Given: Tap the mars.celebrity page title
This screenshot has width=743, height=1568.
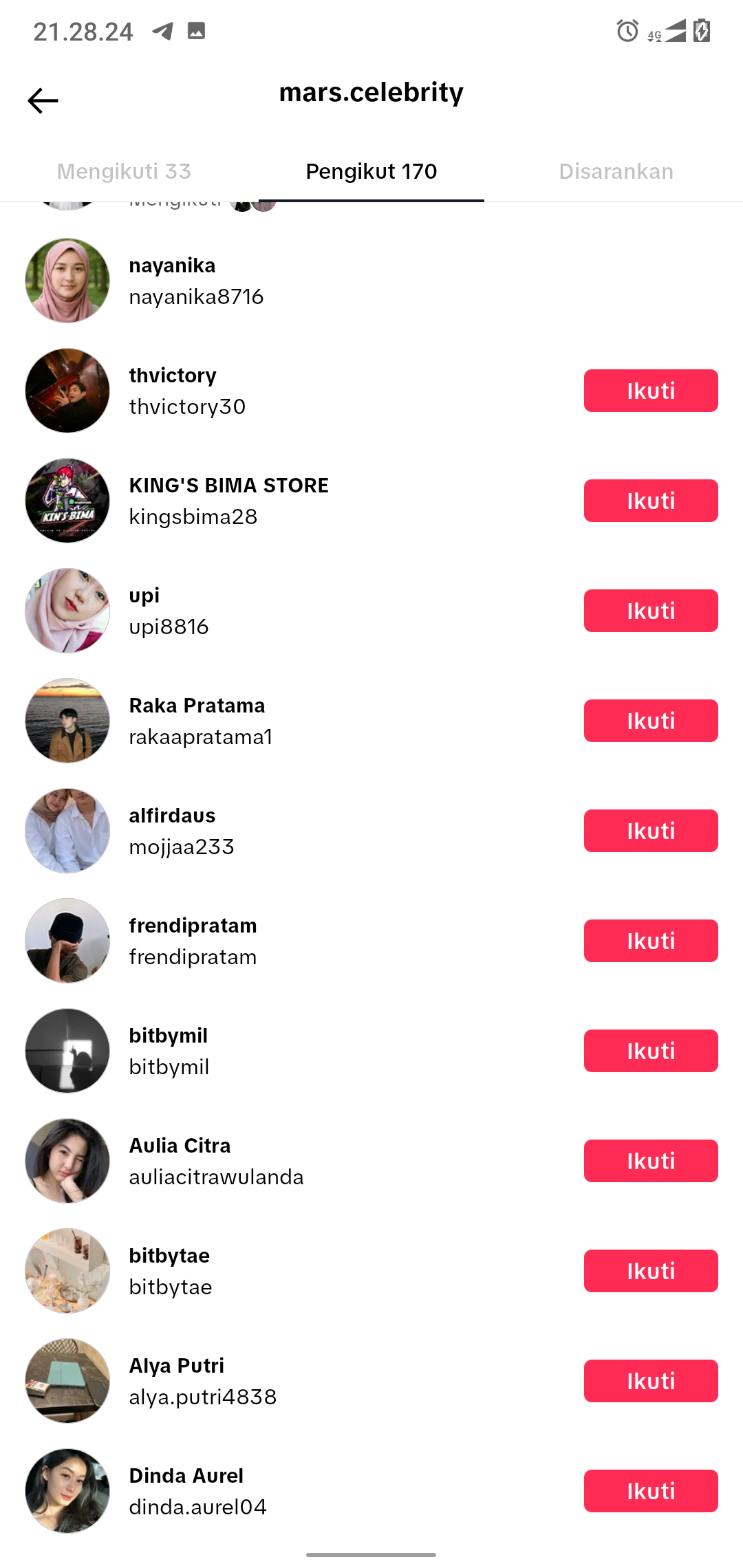Looking at the screenshot, I should click(x=371, y=92).
